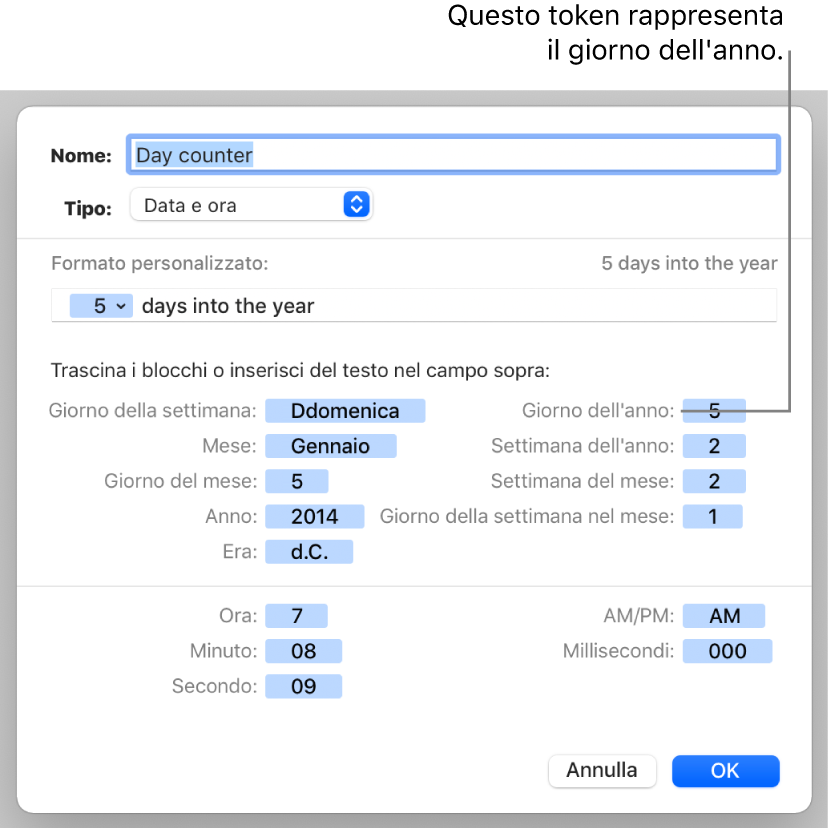Click the Nome text field
Screen dimensions: 828x828
point(452,155)
